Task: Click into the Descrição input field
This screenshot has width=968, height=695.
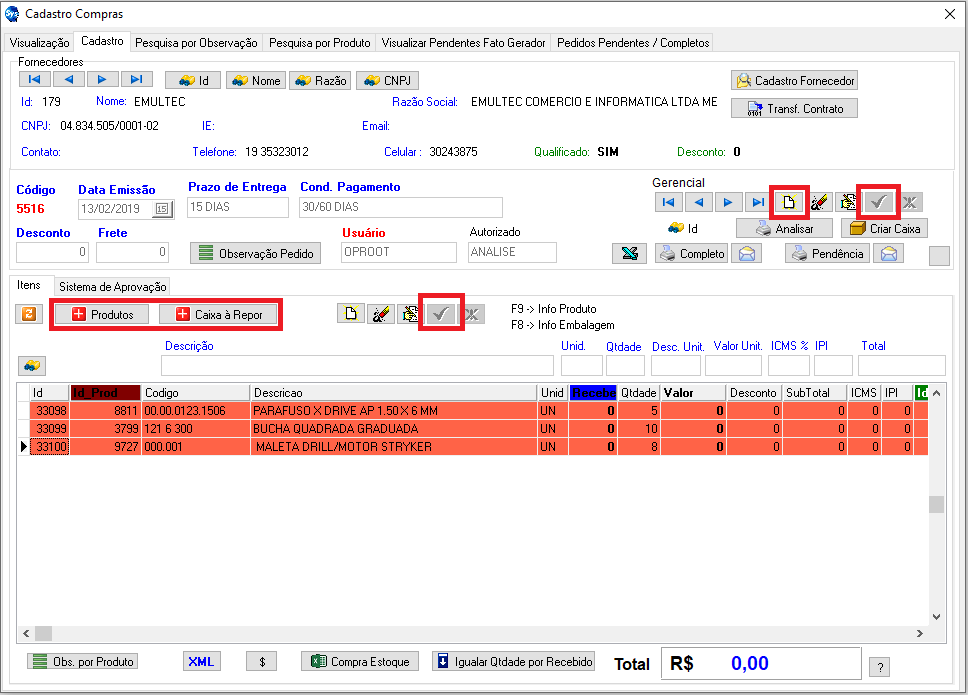Action: click(x=356, y=366)
